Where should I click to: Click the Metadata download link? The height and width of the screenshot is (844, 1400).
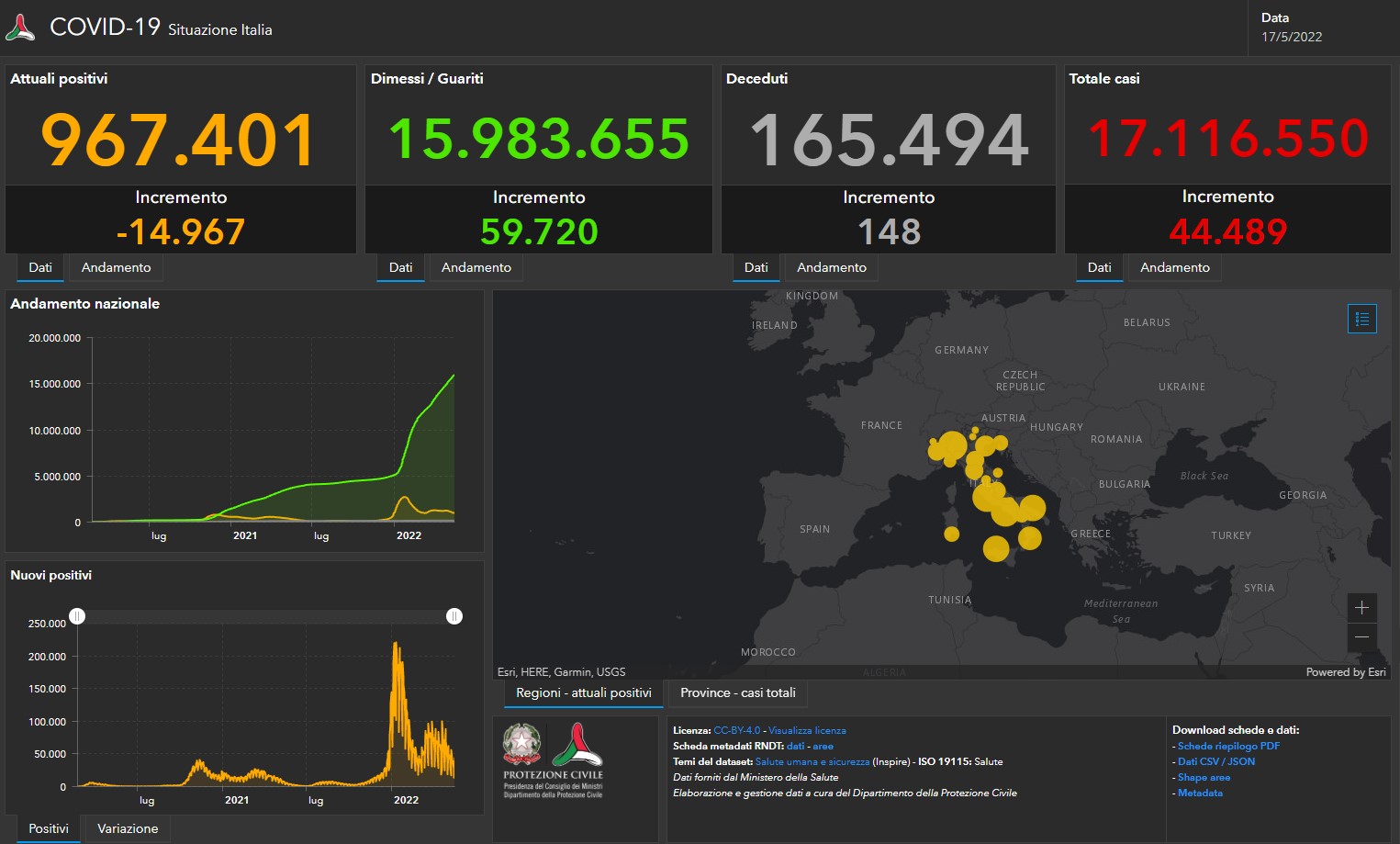pos(1200,793)
